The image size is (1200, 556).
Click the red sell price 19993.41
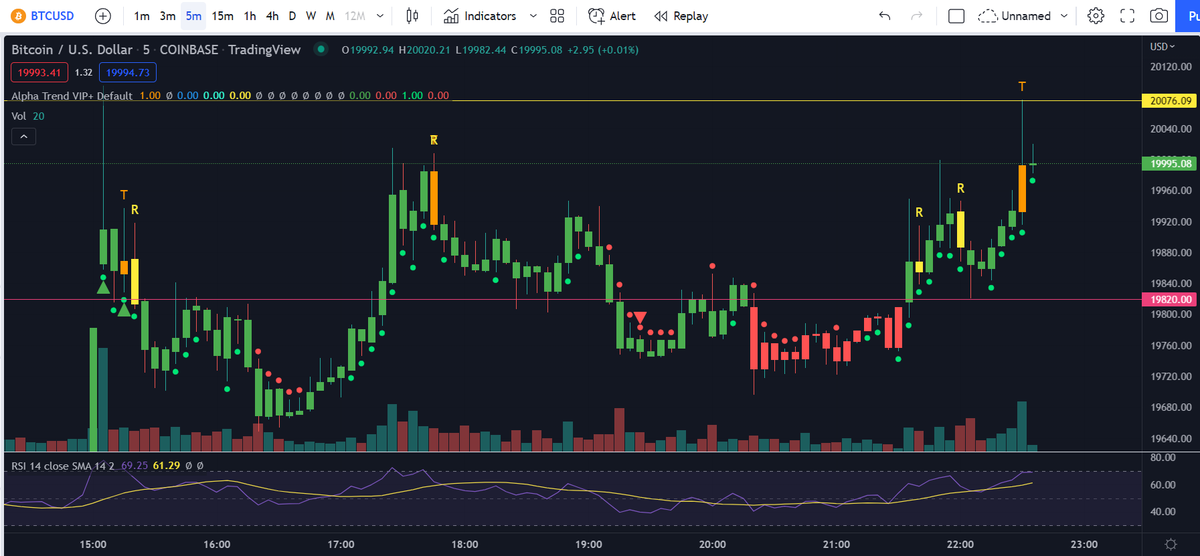pyautogui.click(x=38, y=72)
